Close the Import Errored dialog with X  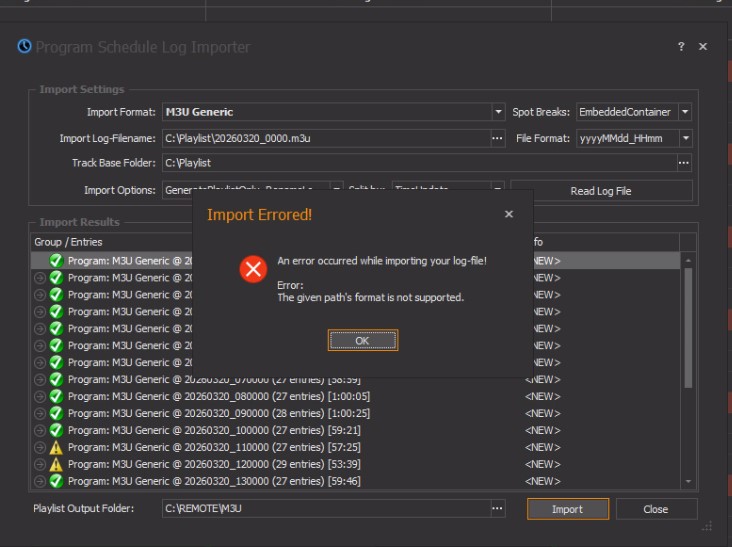coord(508,214)
